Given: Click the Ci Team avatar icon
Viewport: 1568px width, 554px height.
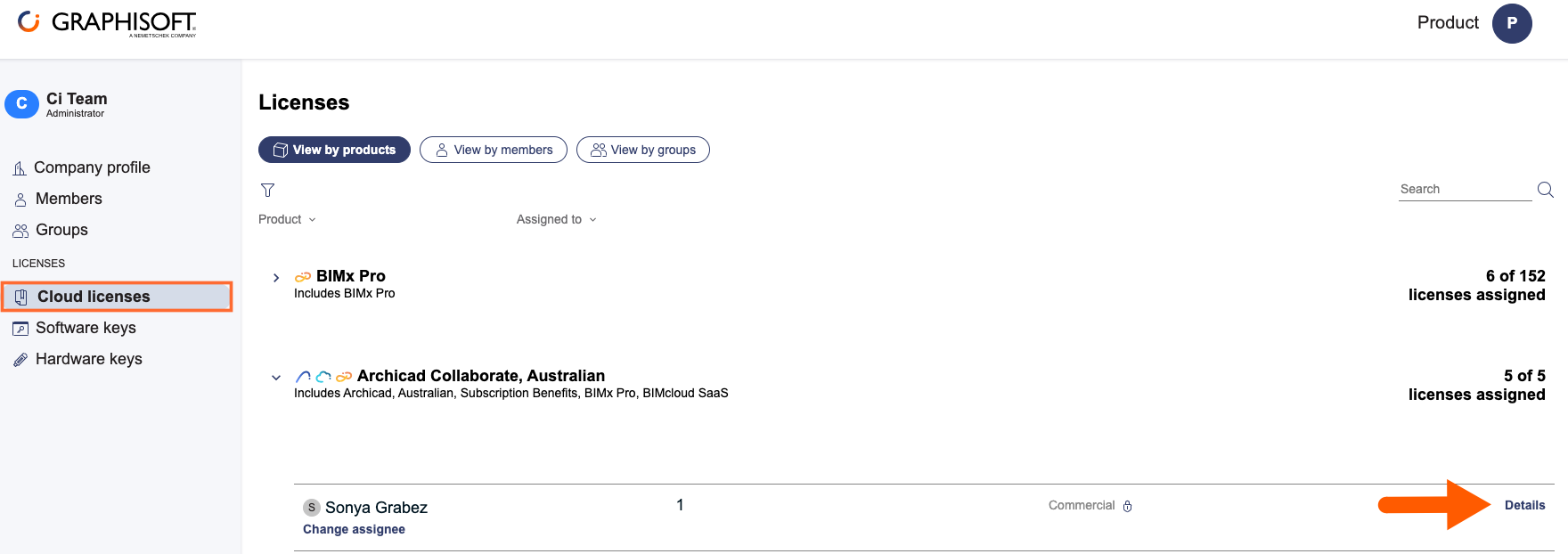Looking at the screenshot, I should pos(21,104).
